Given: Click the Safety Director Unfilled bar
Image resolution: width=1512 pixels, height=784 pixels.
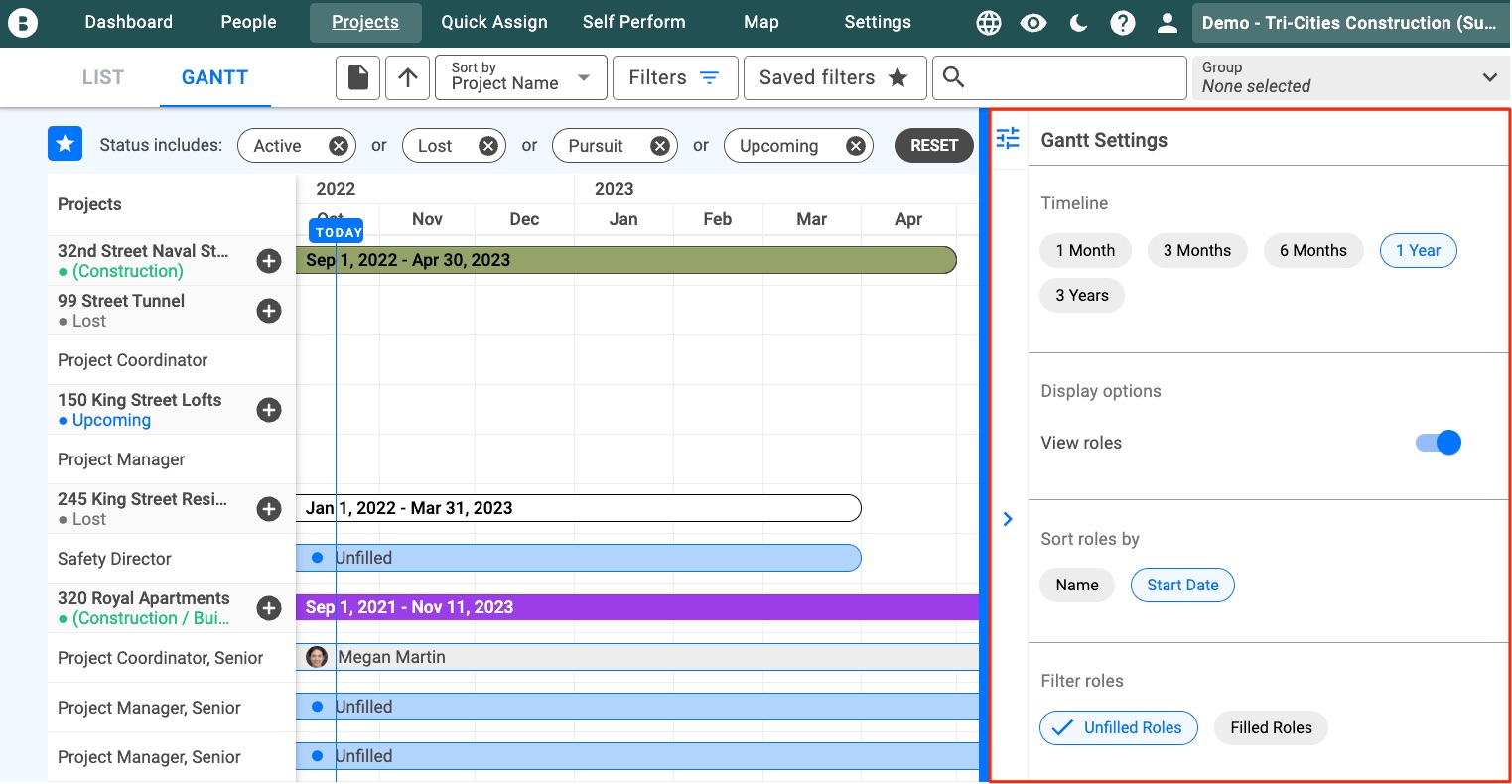Looking at the screenshot, I should pyautogui.click(x=579, y=558).
